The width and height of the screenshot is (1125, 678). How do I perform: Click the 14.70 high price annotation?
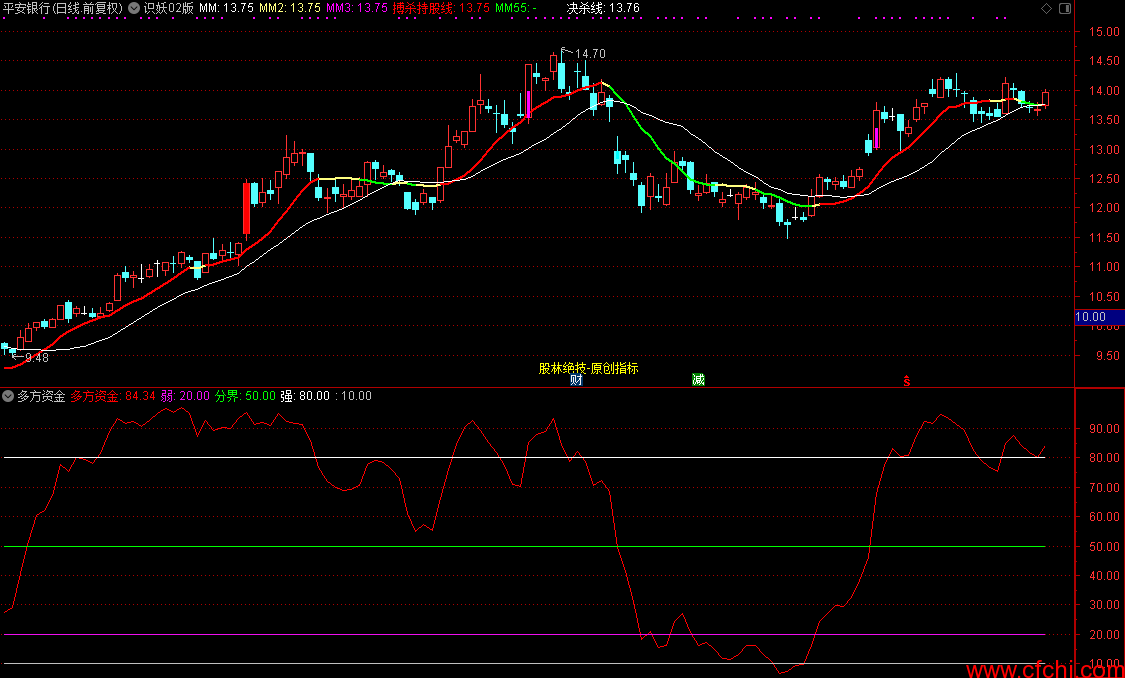590,54
